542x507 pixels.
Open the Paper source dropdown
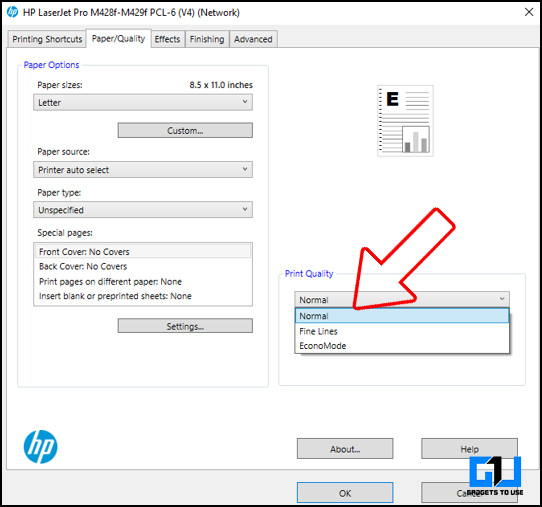[x=143, y=169]
